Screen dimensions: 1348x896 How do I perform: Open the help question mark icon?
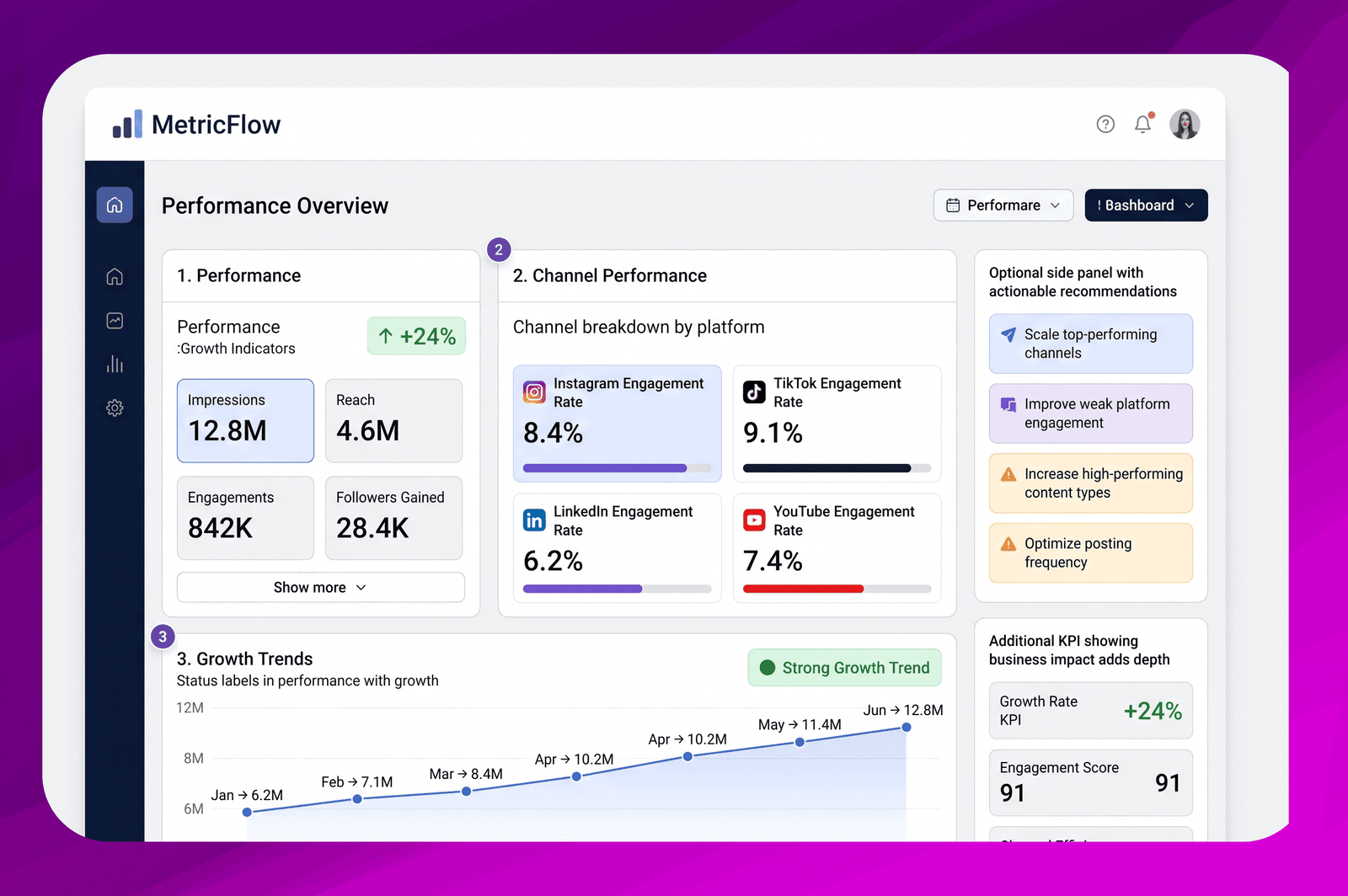(1105, 125)
